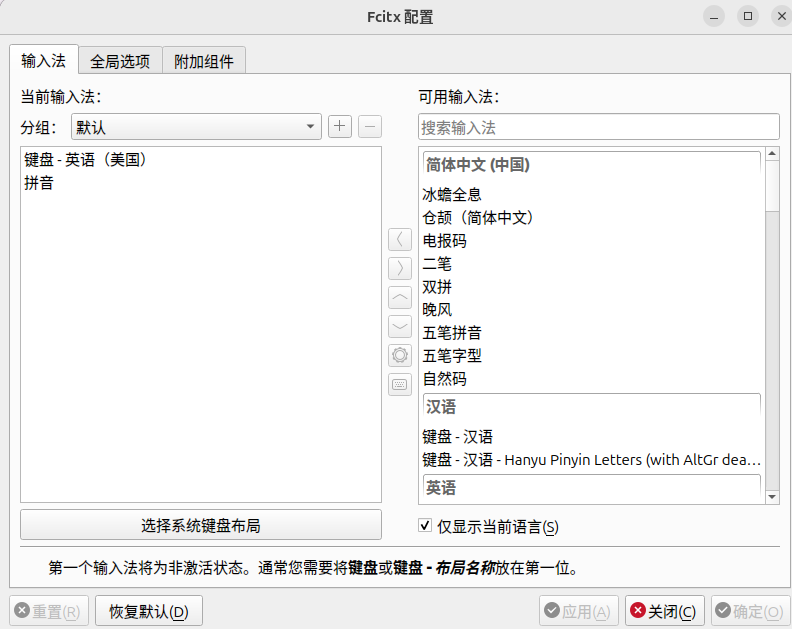Image resolution: width=792 pixels, height=629 pixels.
Task: Switch to the 全局选项 tab
Action: [120, 61]
